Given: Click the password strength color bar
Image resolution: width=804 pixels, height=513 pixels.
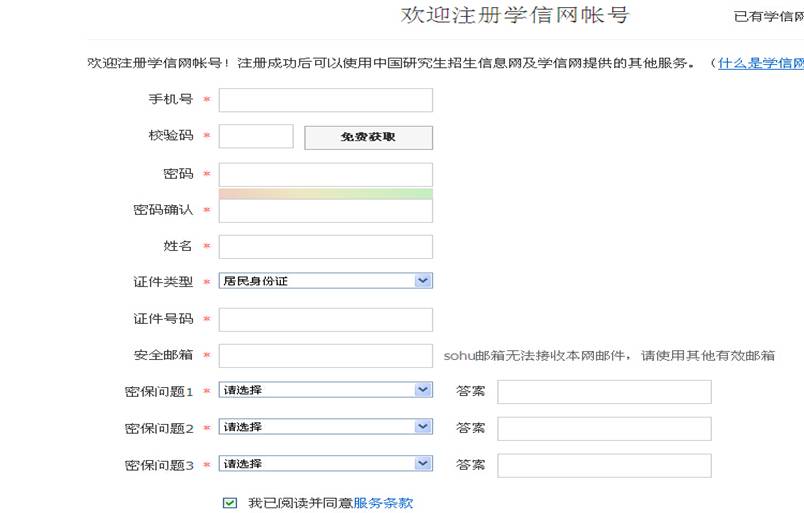Looking at the screenshot, I should click(325, 193).
